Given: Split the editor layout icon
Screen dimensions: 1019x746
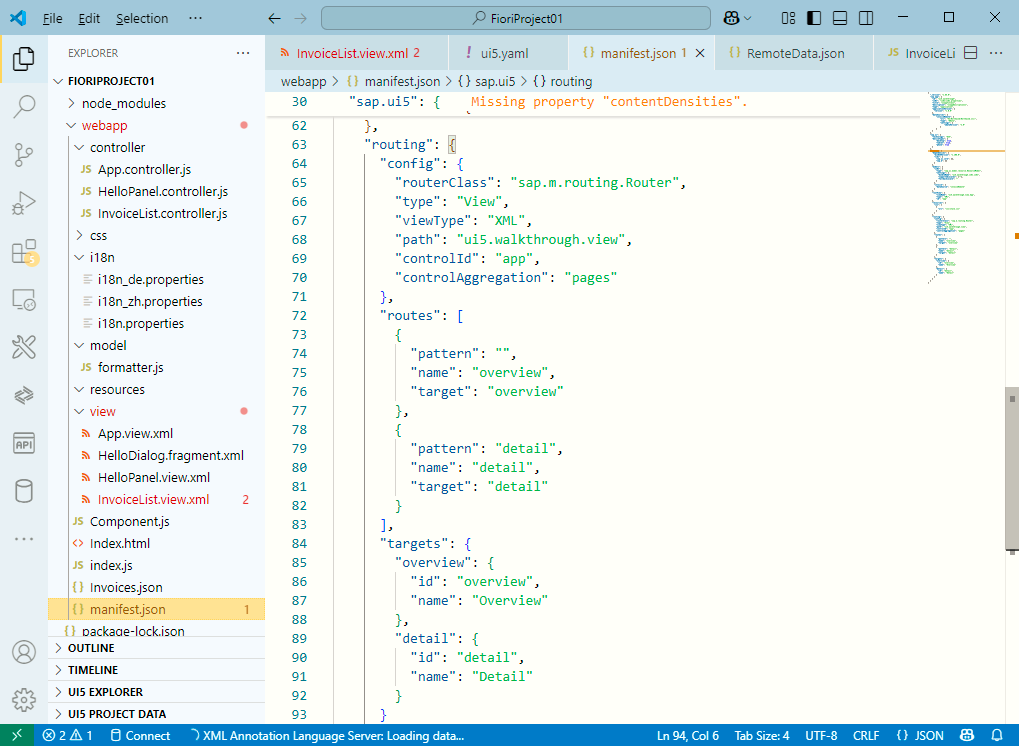Looking at the screenshot, I should tap(970, 53).
